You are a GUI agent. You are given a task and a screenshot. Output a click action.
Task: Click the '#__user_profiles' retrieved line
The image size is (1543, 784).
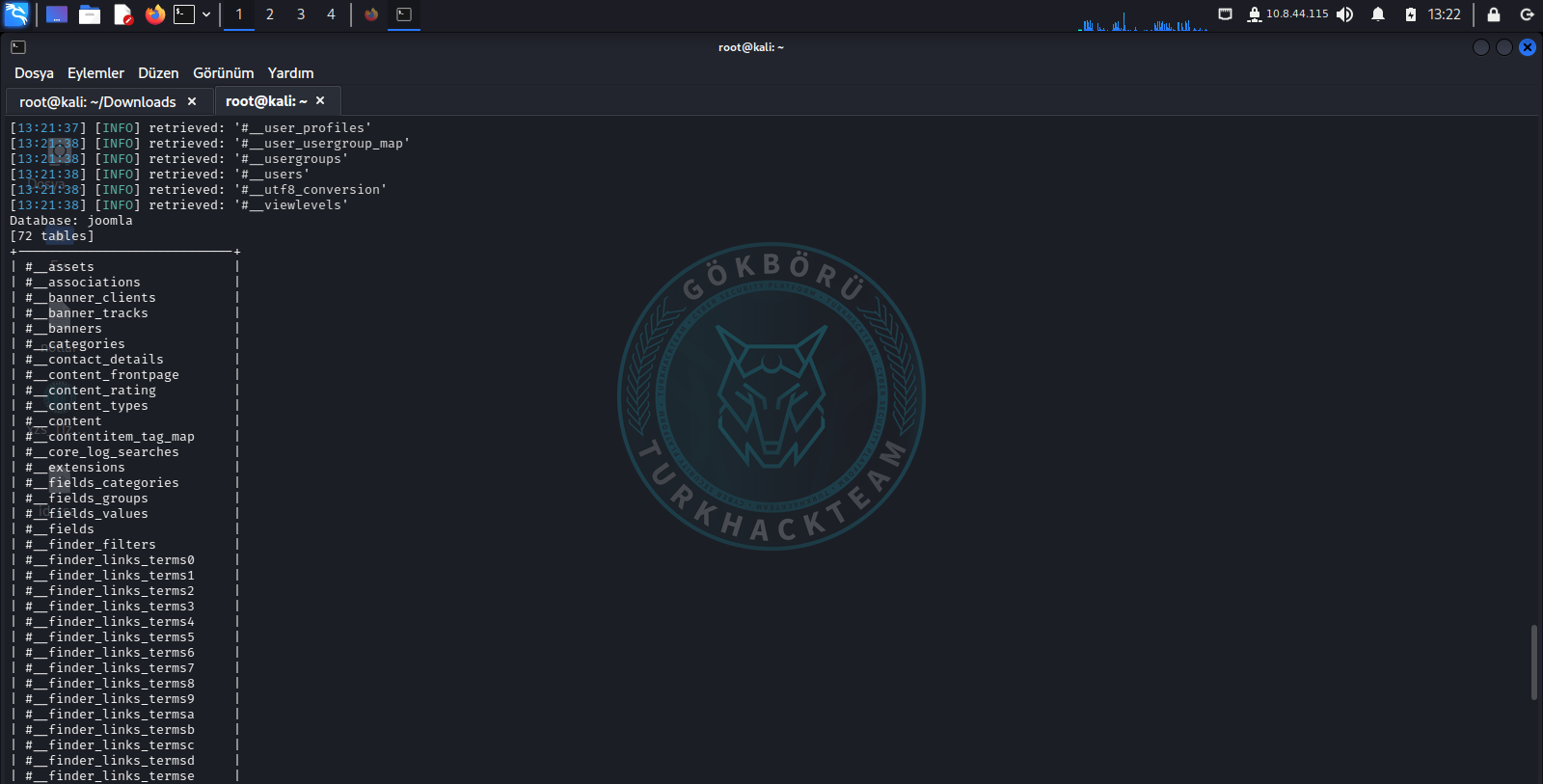[191, 128]
